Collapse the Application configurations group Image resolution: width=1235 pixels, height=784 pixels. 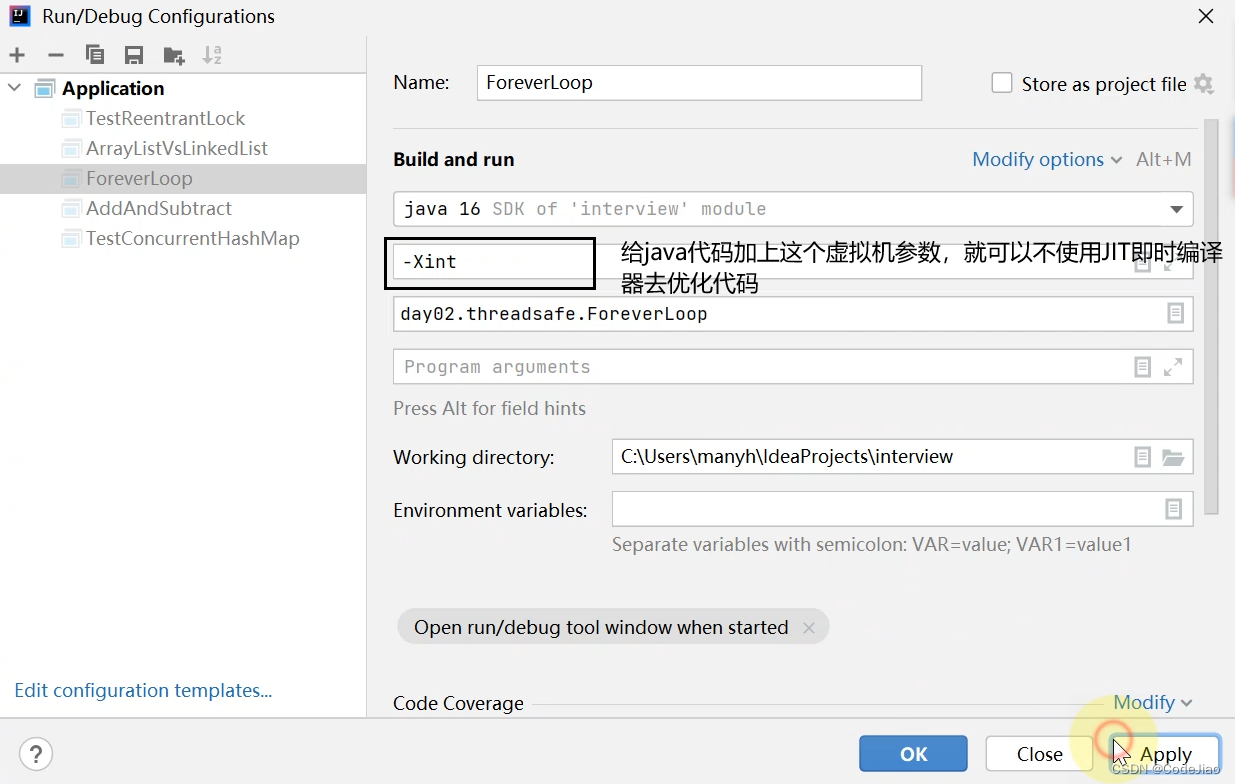tap(14, 88)
